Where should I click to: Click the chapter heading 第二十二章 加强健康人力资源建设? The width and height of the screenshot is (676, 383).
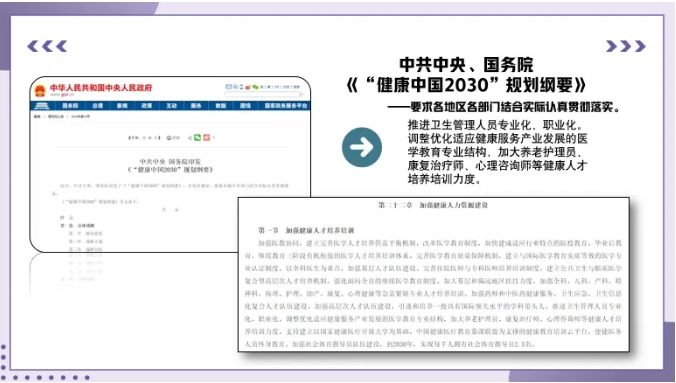[x=433, y=205]
